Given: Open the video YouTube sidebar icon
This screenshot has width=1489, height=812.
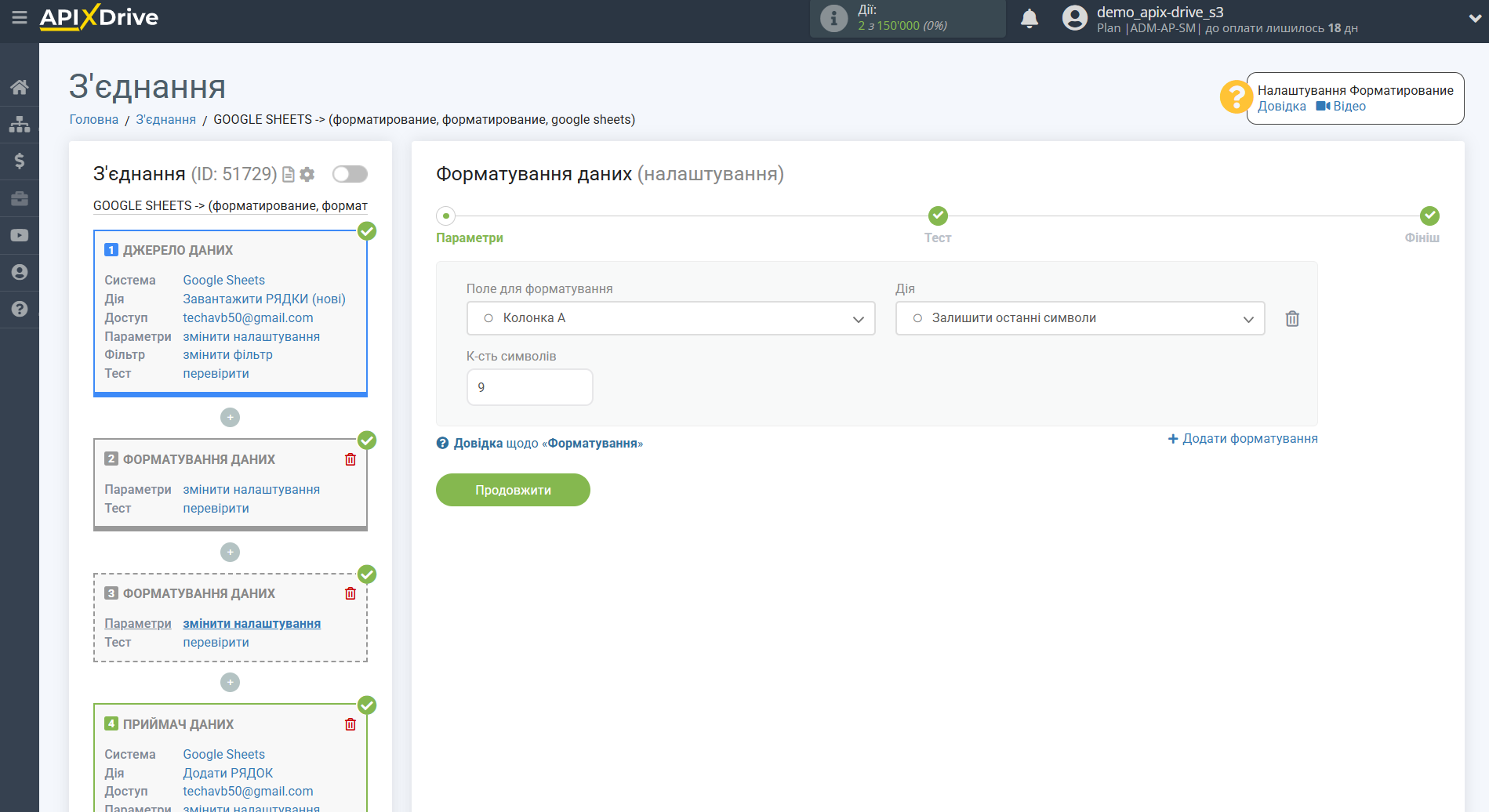Looking at the screenshot, I should pyautogui.click(x=20, y=235).
